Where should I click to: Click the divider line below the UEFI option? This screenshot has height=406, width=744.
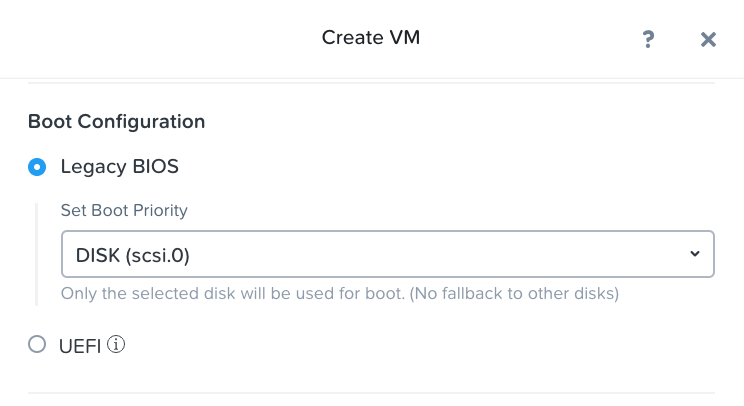[x=371, y=393]
